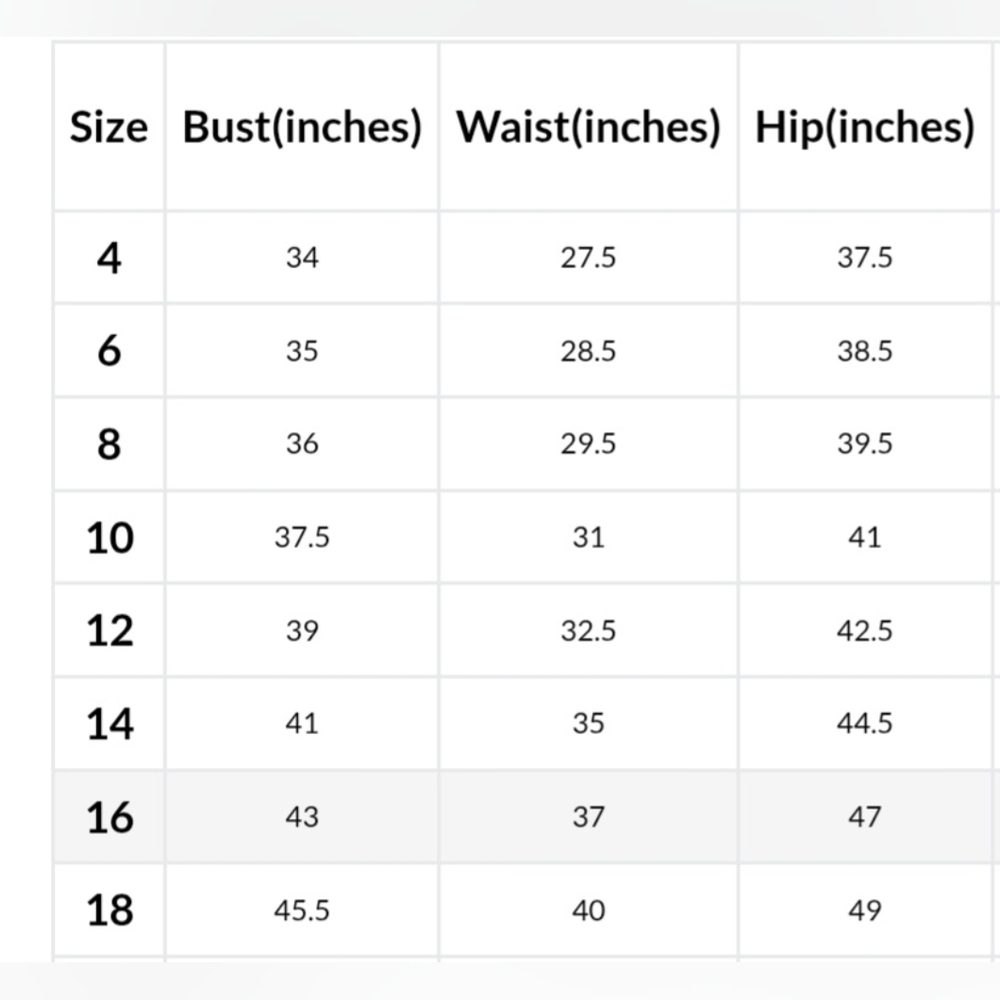The width and height of the screenshot is (1000, 1000).
Task: Click hip value 38.5 for size 6
Action: (x=864, y=351)
